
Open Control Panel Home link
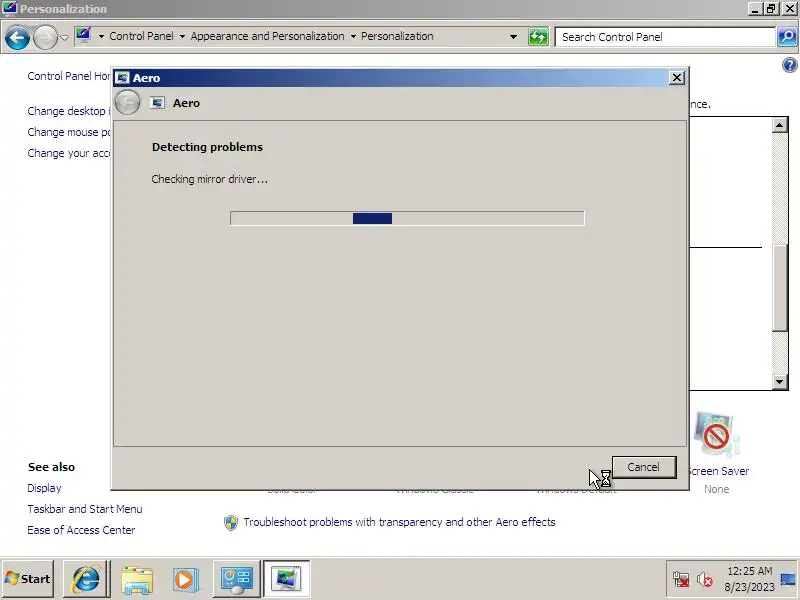click(x=69, y=76)
